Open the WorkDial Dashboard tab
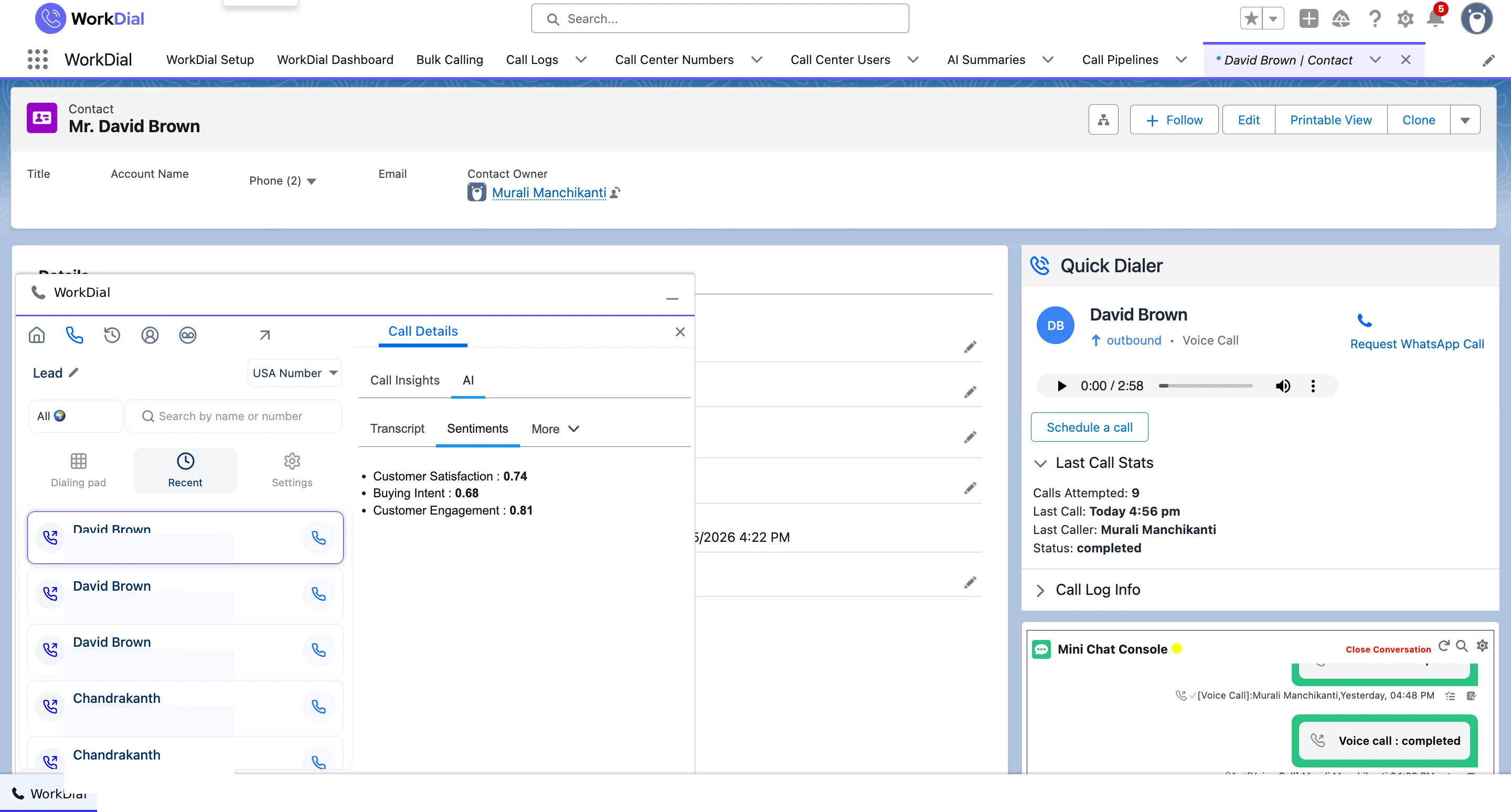 click(x=335, y=60)
